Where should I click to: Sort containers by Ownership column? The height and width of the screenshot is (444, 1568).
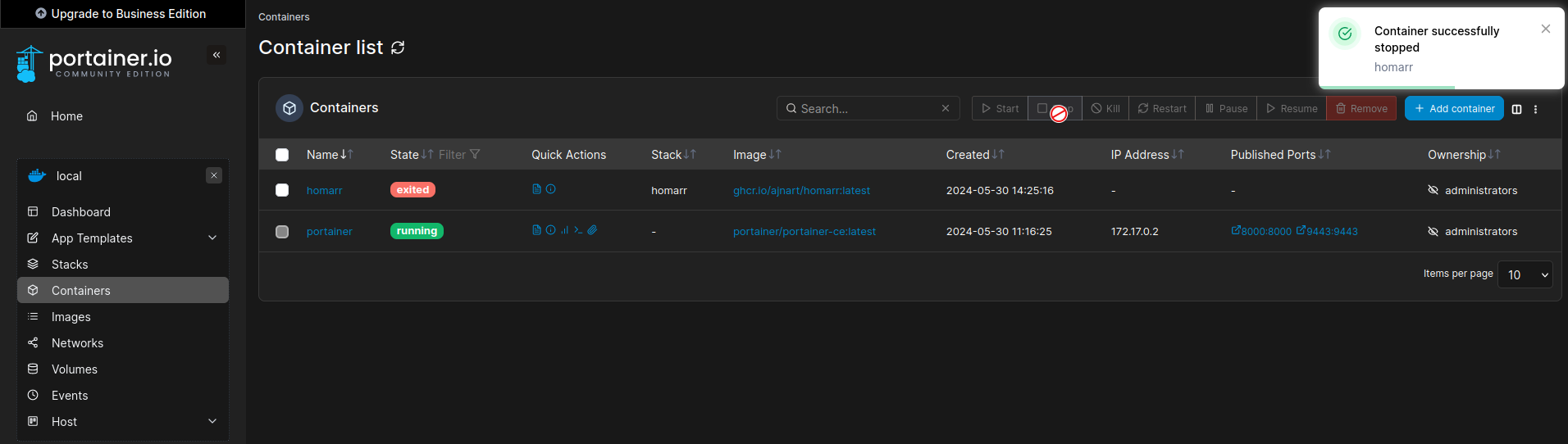click(x=1464, y=155)
